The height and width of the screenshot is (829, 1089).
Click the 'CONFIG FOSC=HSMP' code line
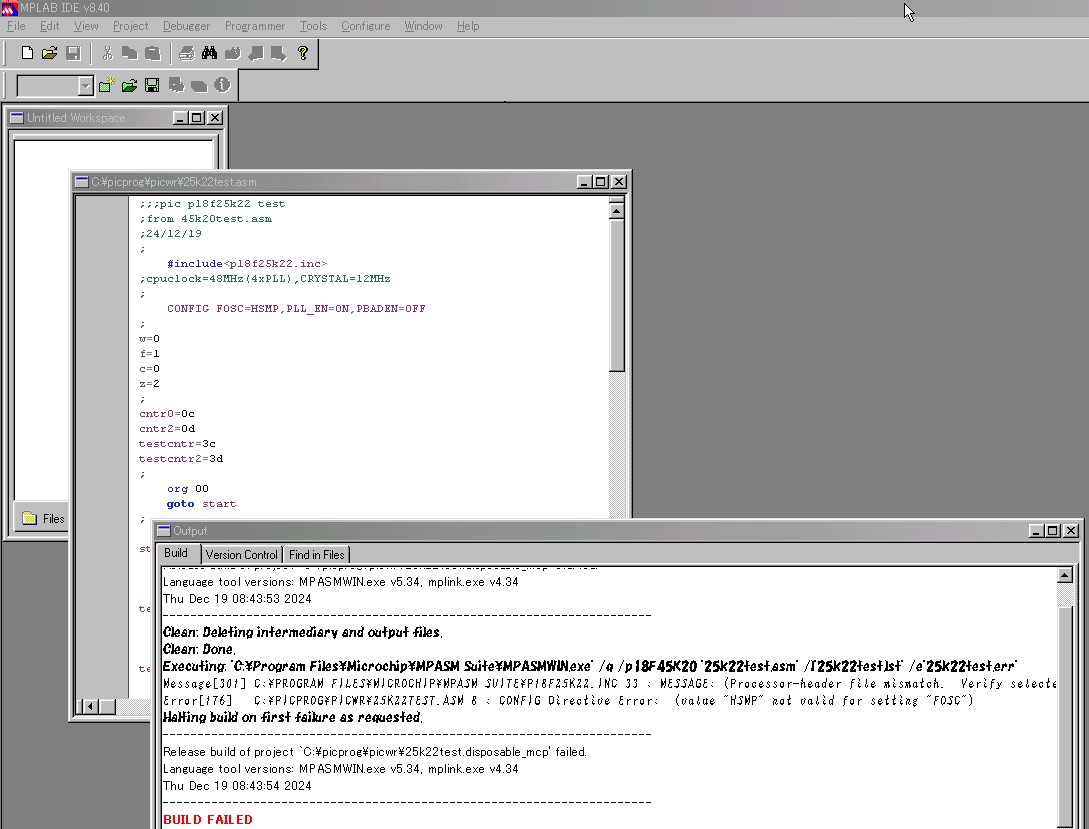click(296, 309)
